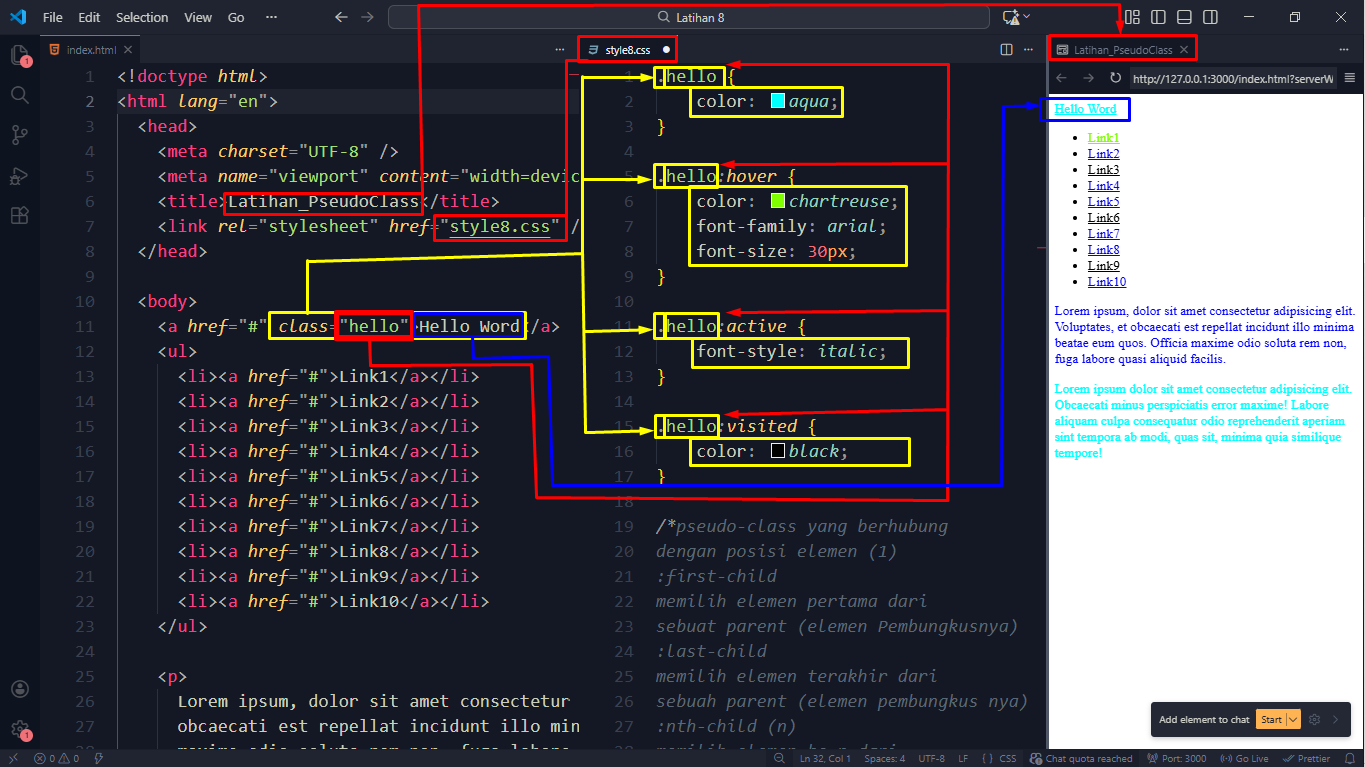
Task: Click the chartreuse color swatch in CSS
Action: click(x=778, y=201)
